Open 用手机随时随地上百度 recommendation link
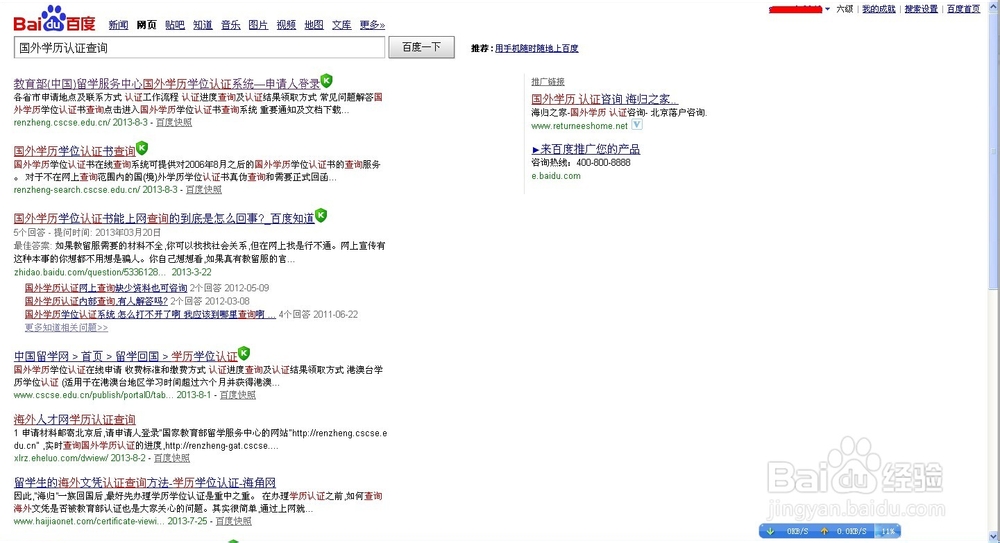The image size is (1000, 543). coord(537,48)
